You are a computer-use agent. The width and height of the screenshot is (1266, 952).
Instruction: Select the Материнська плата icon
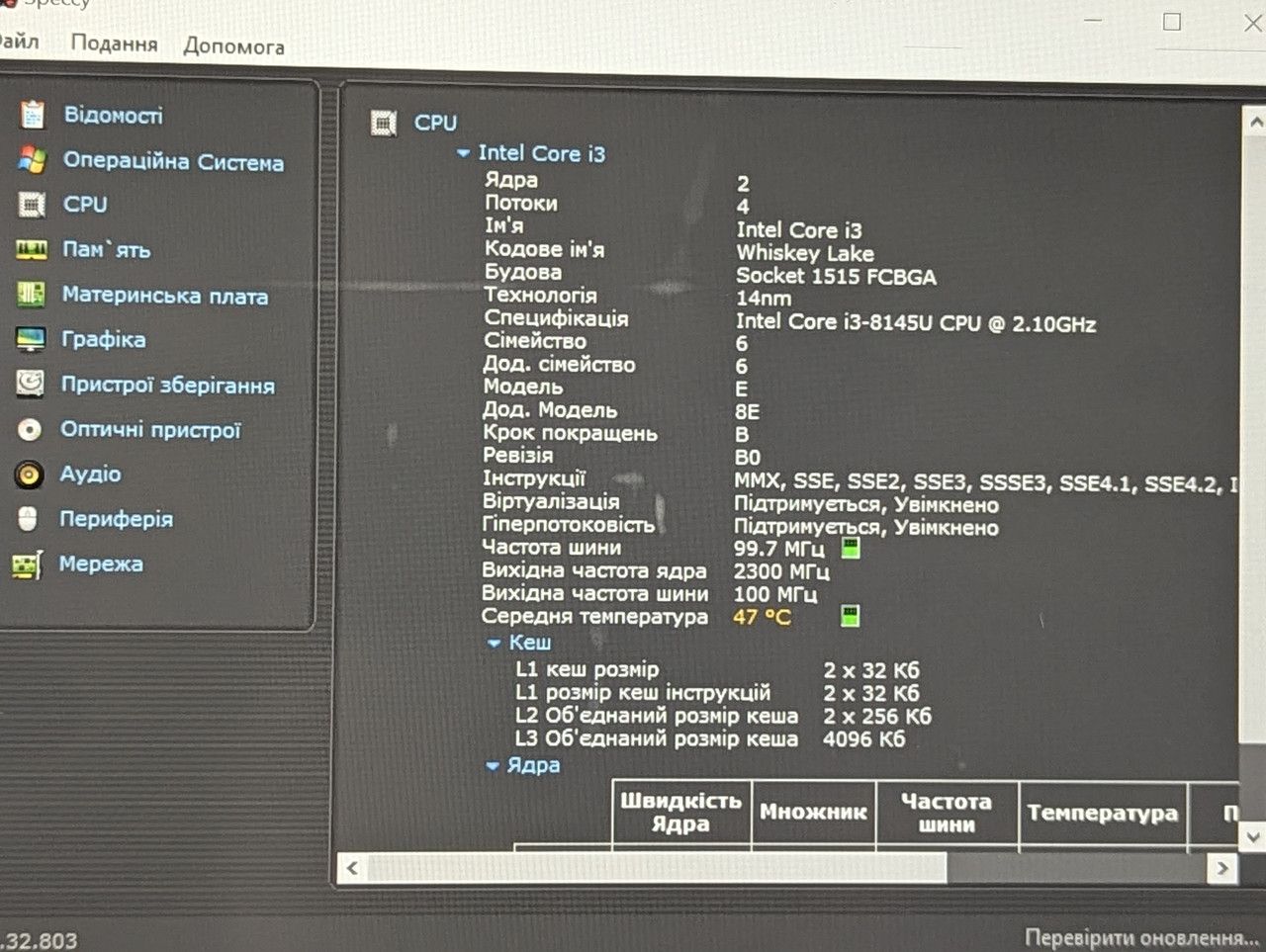[32, 295]
